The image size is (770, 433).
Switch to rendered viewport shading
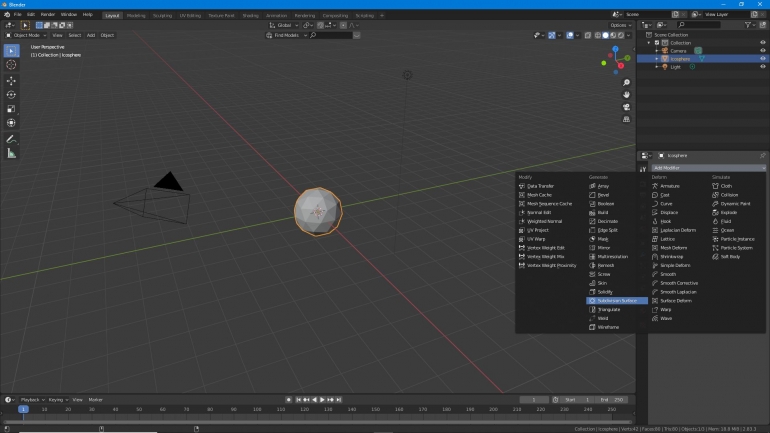click(621, 35)
